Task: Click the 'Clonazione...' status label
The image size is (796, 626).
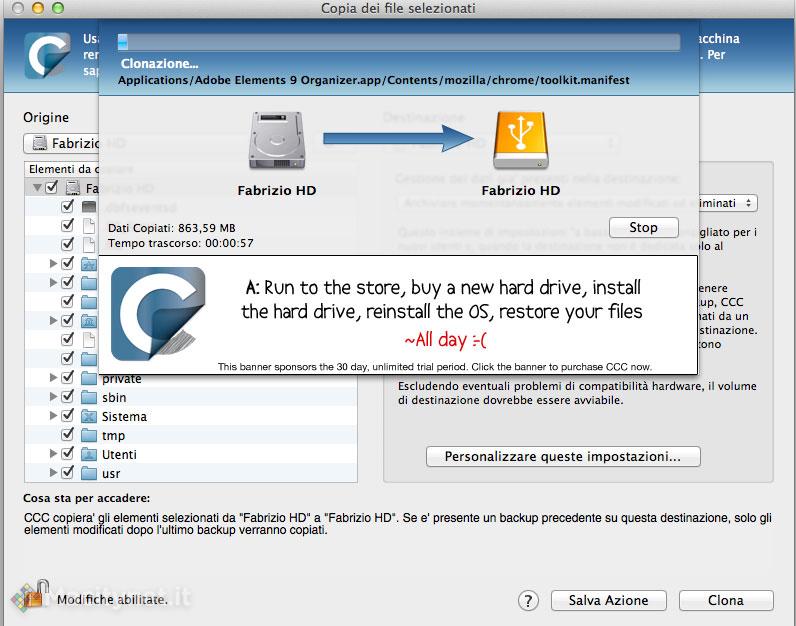Action: point(159,64)
